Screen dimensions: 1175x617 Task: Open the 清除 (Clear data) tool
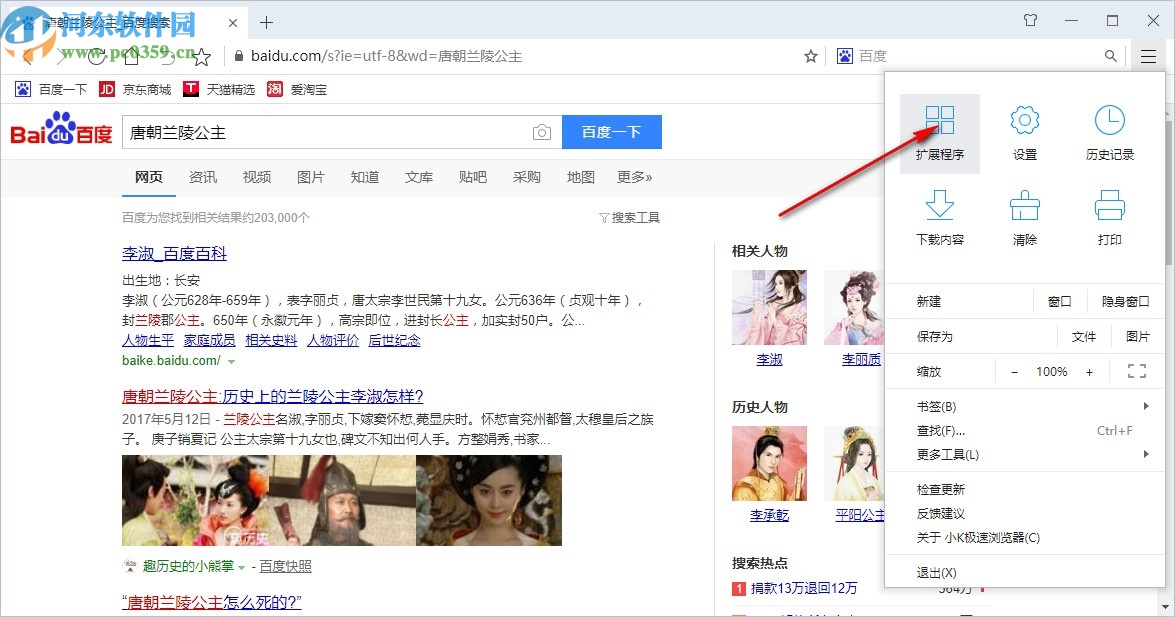[x=1024, y=218]
